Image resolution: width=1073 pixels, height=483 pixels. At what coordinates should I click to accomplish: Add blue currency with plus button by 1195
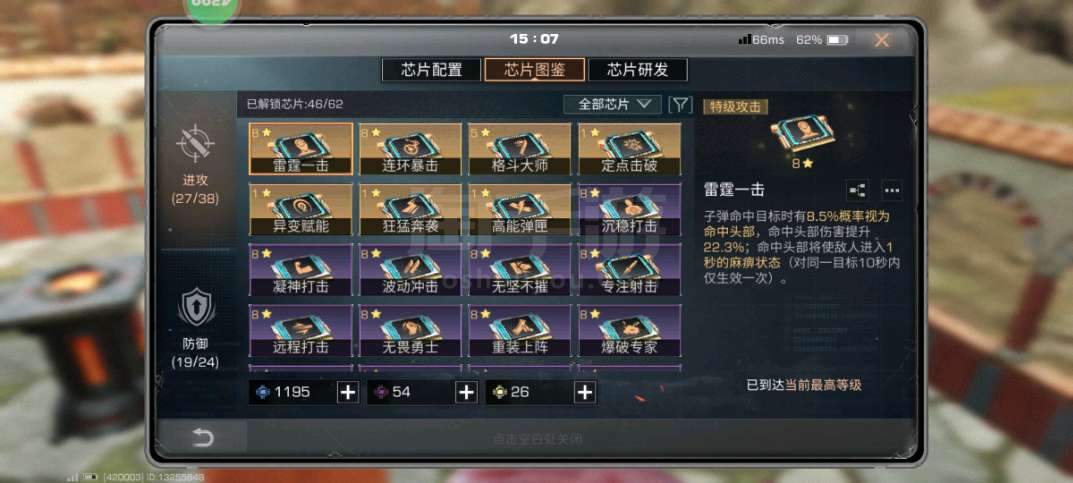tap(348, 392)
